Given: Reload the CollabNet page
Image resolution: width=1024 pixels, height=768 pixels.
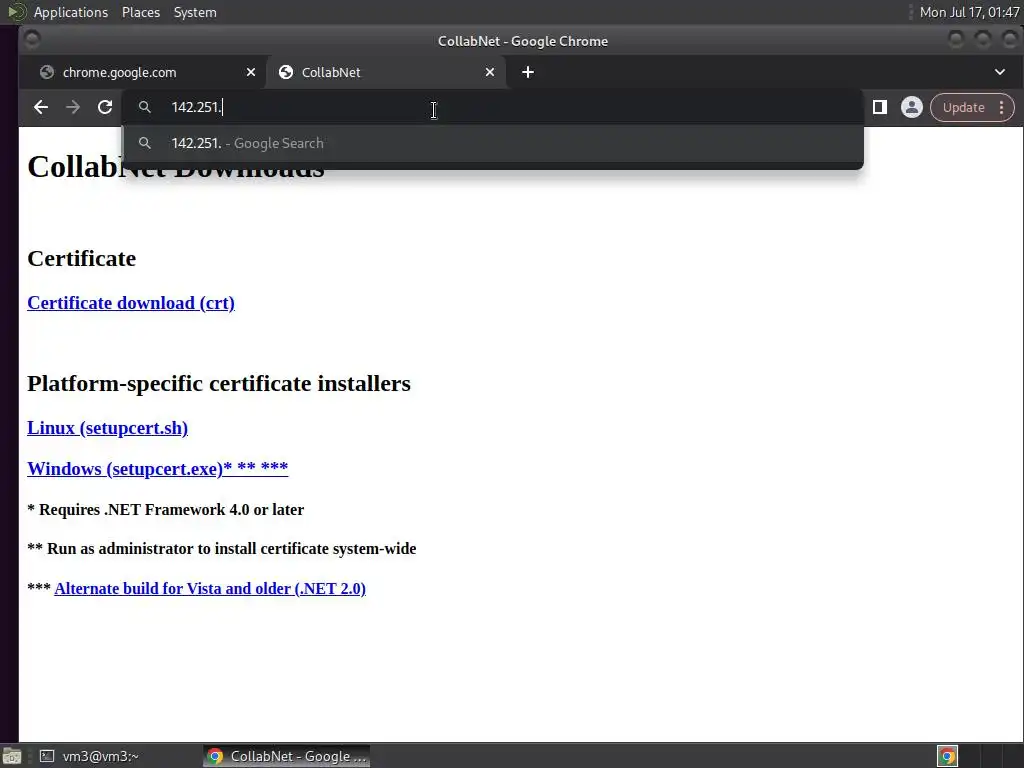Looking at the screenshot, I should click(x=104, y=107).
